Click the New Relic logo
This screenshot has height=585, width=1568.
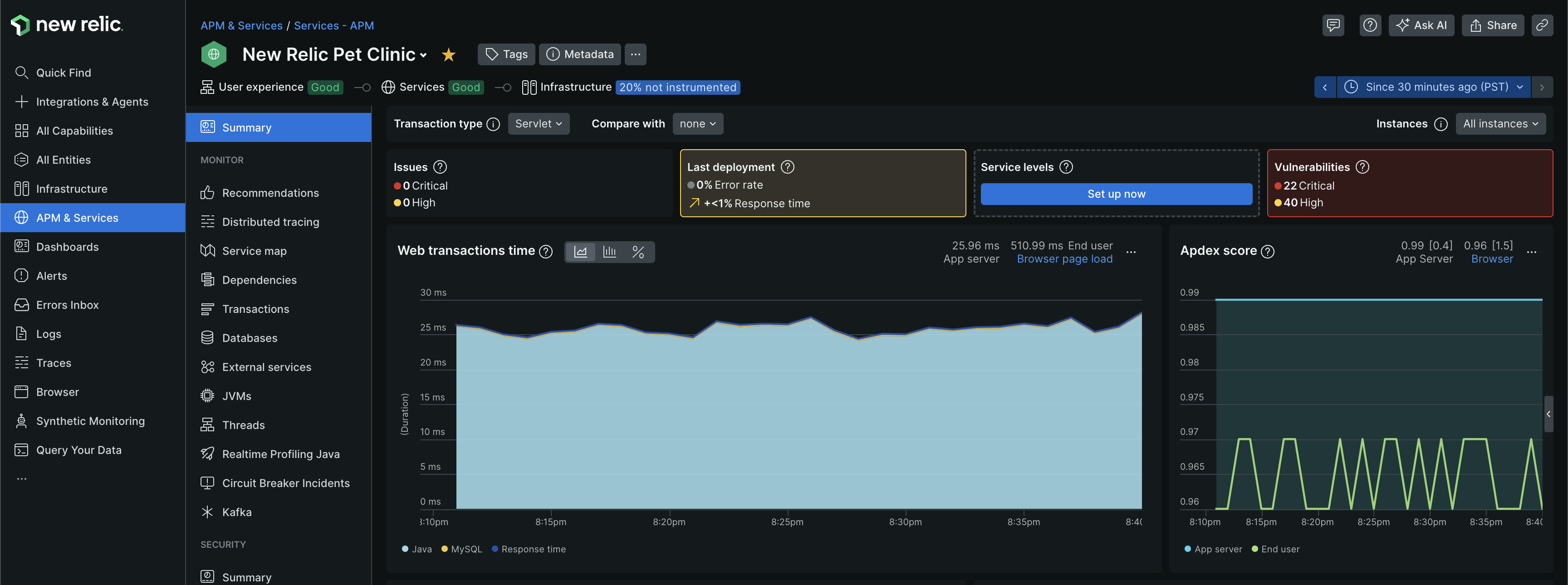click(67, 24)
